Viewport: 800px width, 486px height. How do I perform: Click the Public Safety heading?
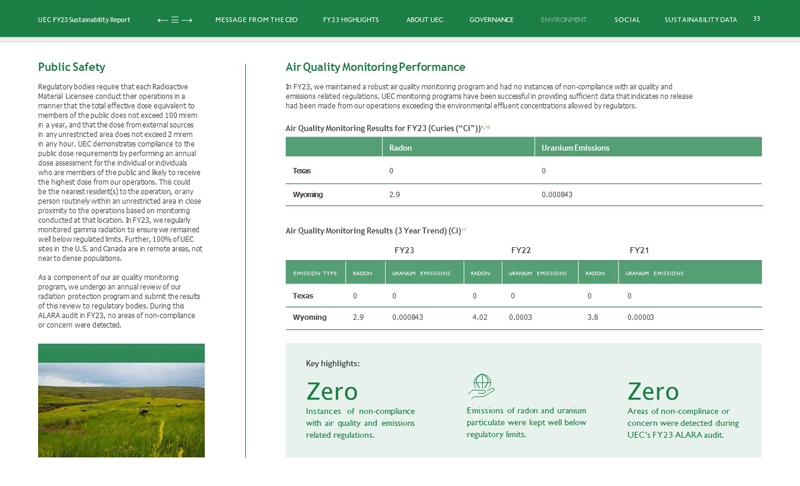[71, 67]
